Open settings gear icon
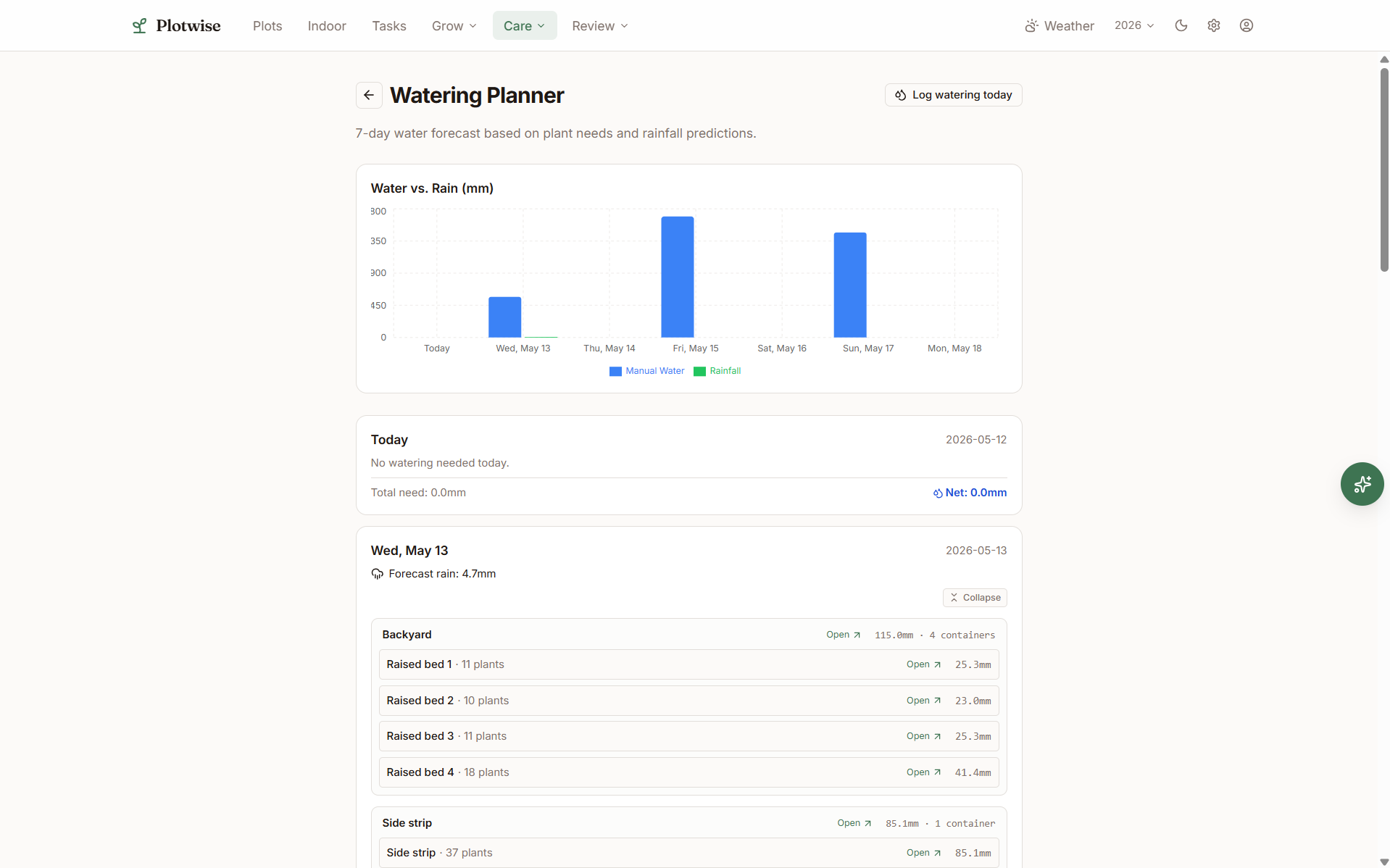Viewport: 1390px width, 868px height. [x=1214, y=25]
